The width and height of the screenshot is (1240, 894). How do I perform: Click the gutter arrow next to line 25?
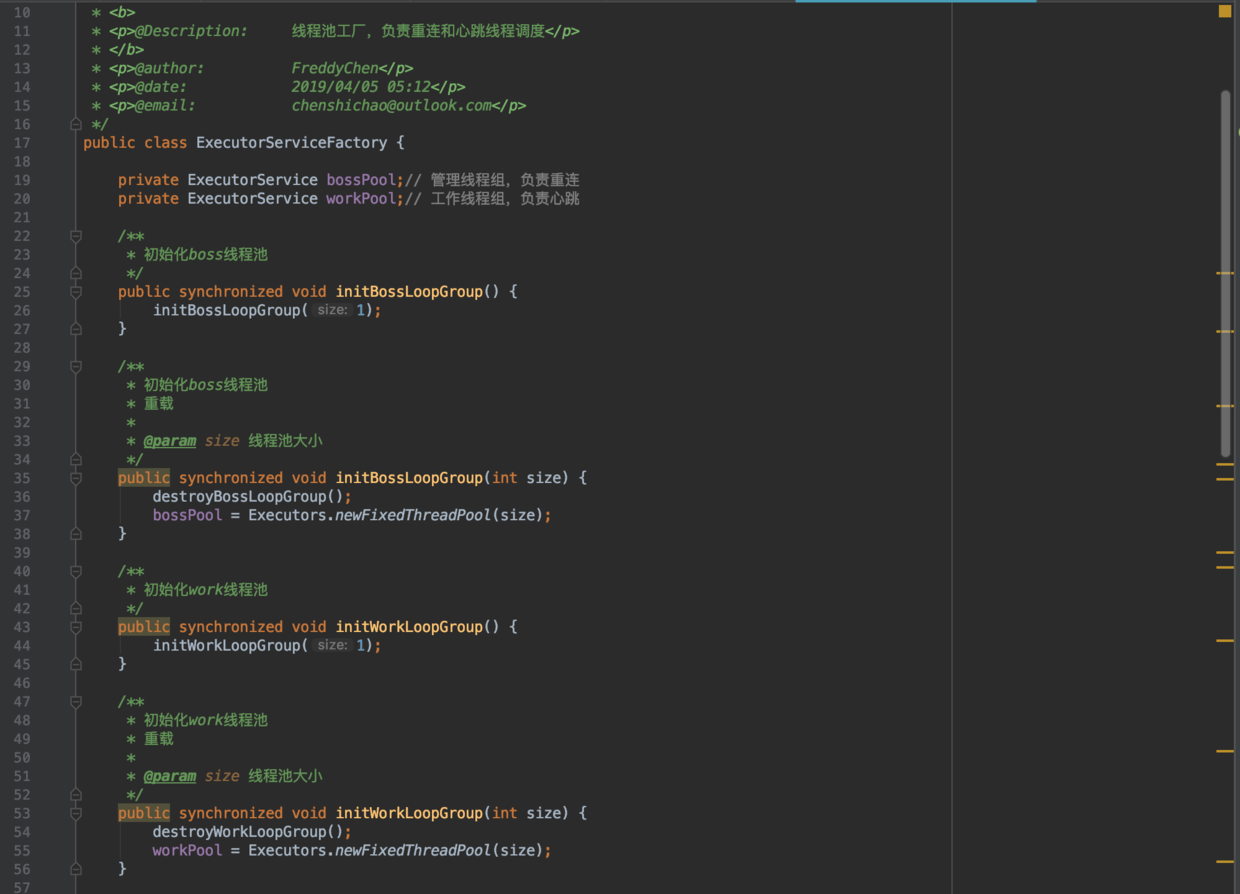[75, 292]
